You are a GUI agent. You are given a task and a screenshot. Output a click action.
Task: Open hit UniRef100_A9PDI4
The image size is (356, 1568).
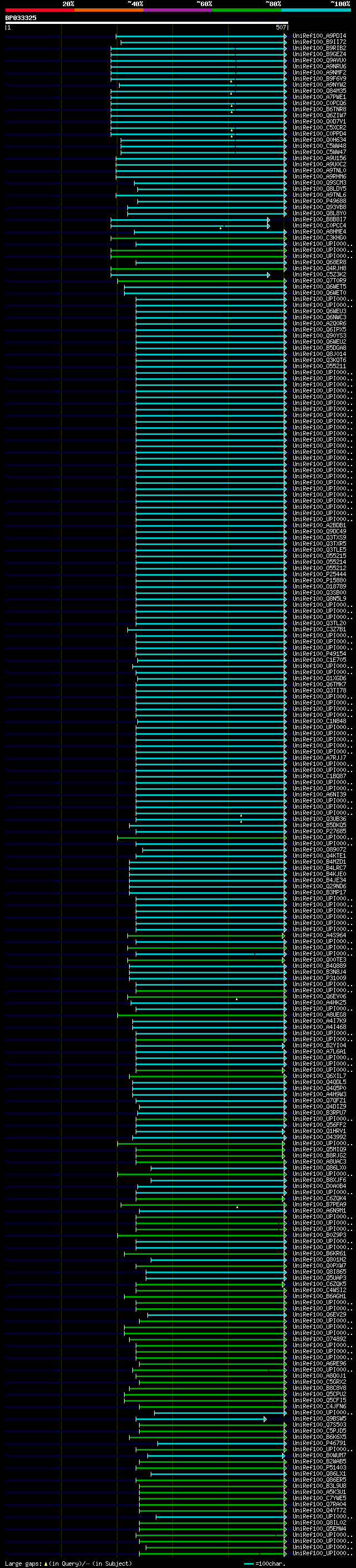[x=319, y=36]
